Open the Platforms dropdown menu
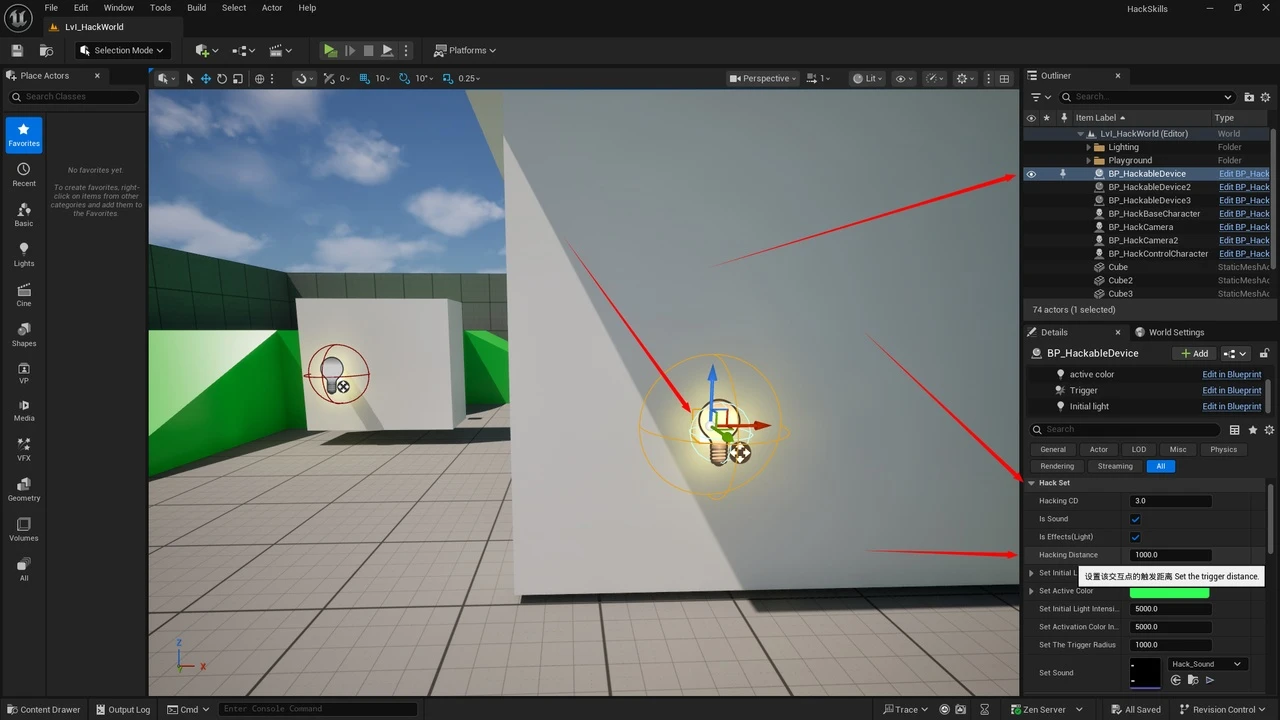 [465, 50]
